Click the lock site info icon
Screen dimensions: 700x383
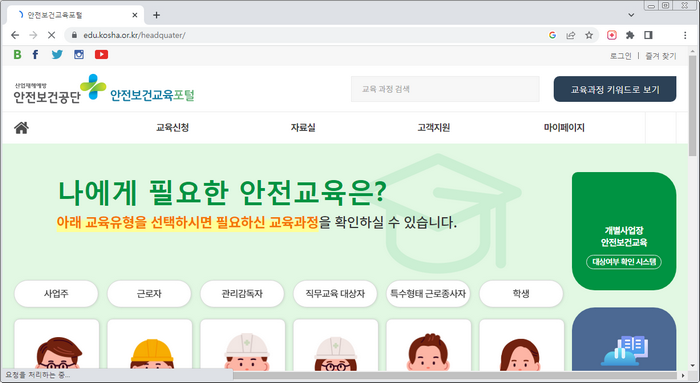coord(75,35)
